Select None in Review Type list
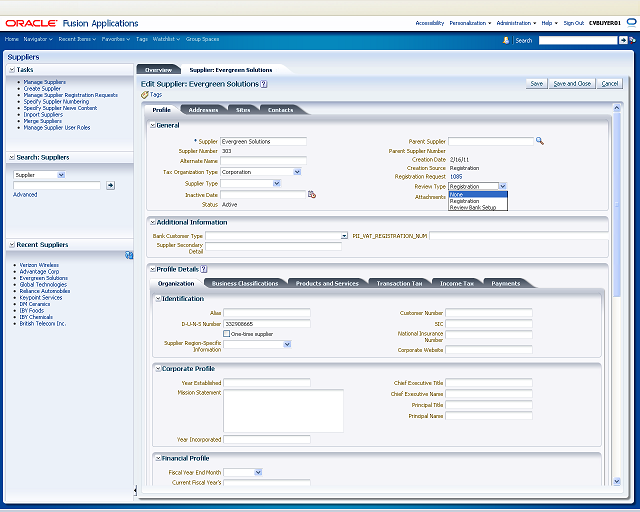This screenshot has width=640, height=512. point(478,194)
